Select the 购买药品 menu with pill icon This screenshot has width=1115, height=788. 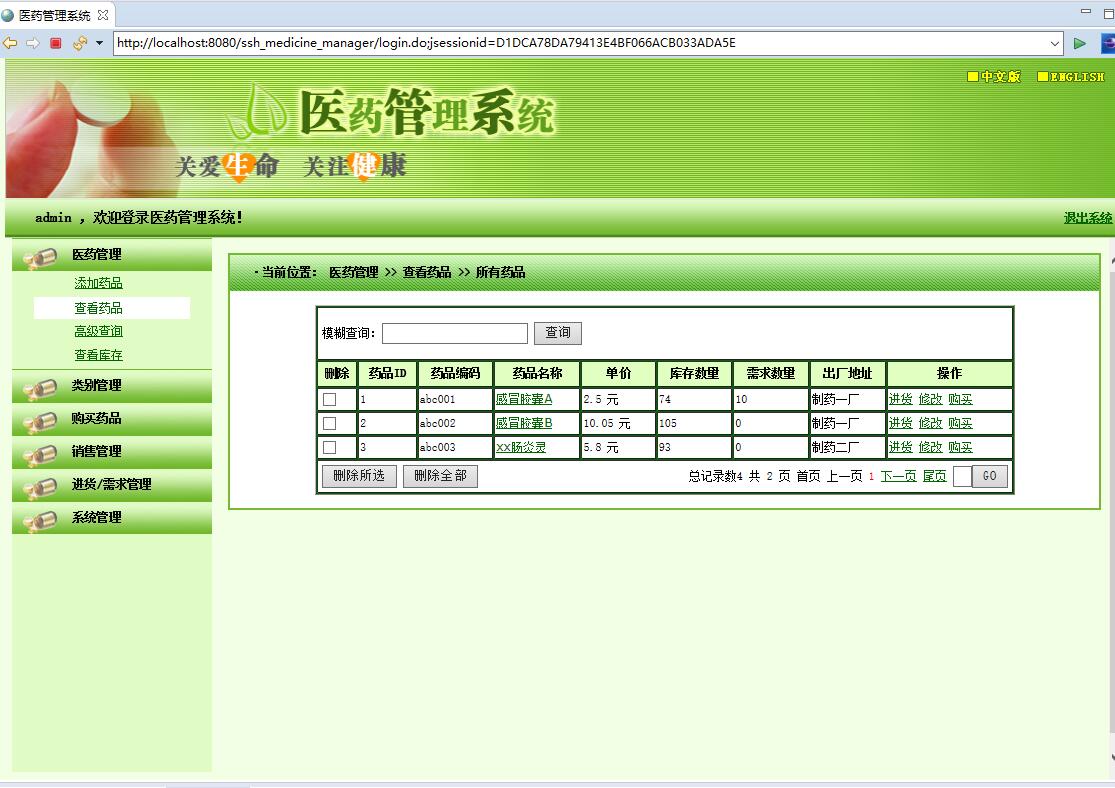tap(95, 419)
